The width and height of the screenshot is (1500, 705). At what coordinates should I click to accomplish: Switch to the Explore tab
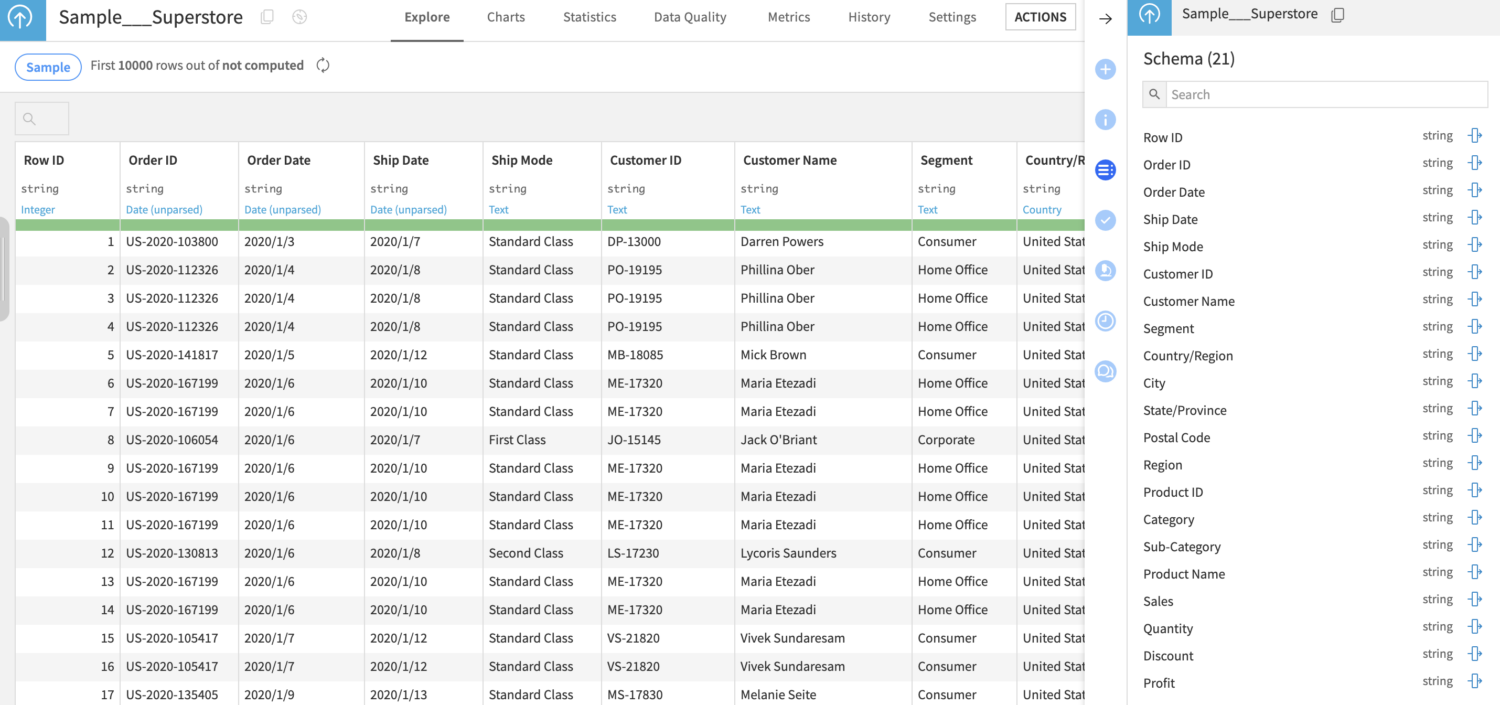[x=427, y=17]
